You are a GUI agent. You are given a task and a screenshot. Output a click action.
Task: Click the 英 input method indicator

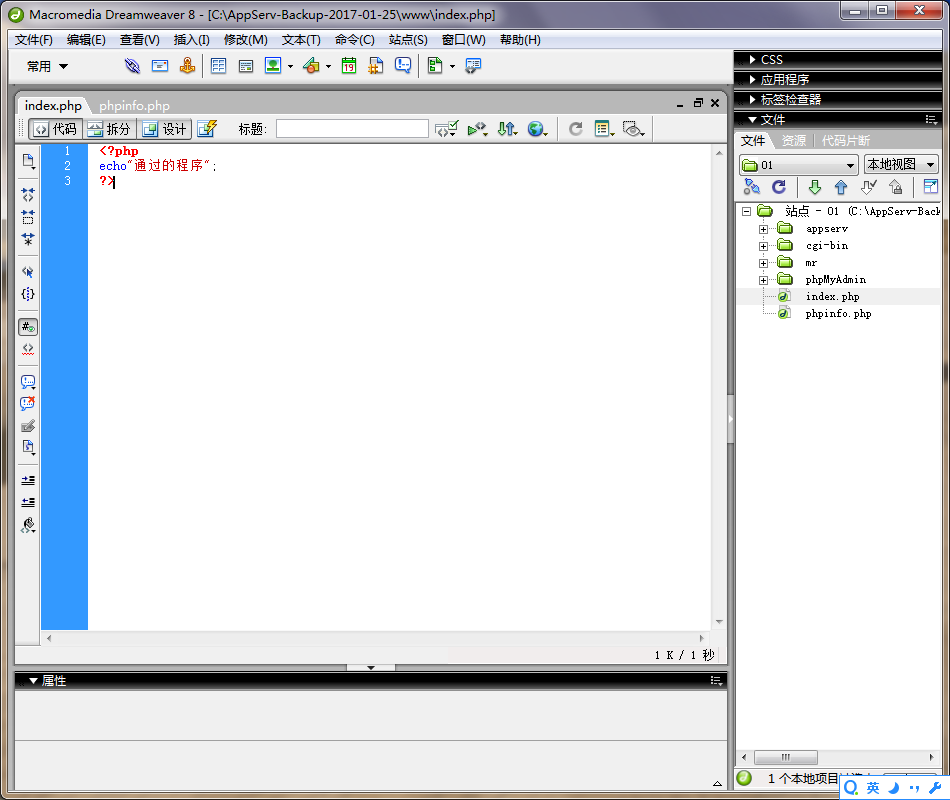873,787
